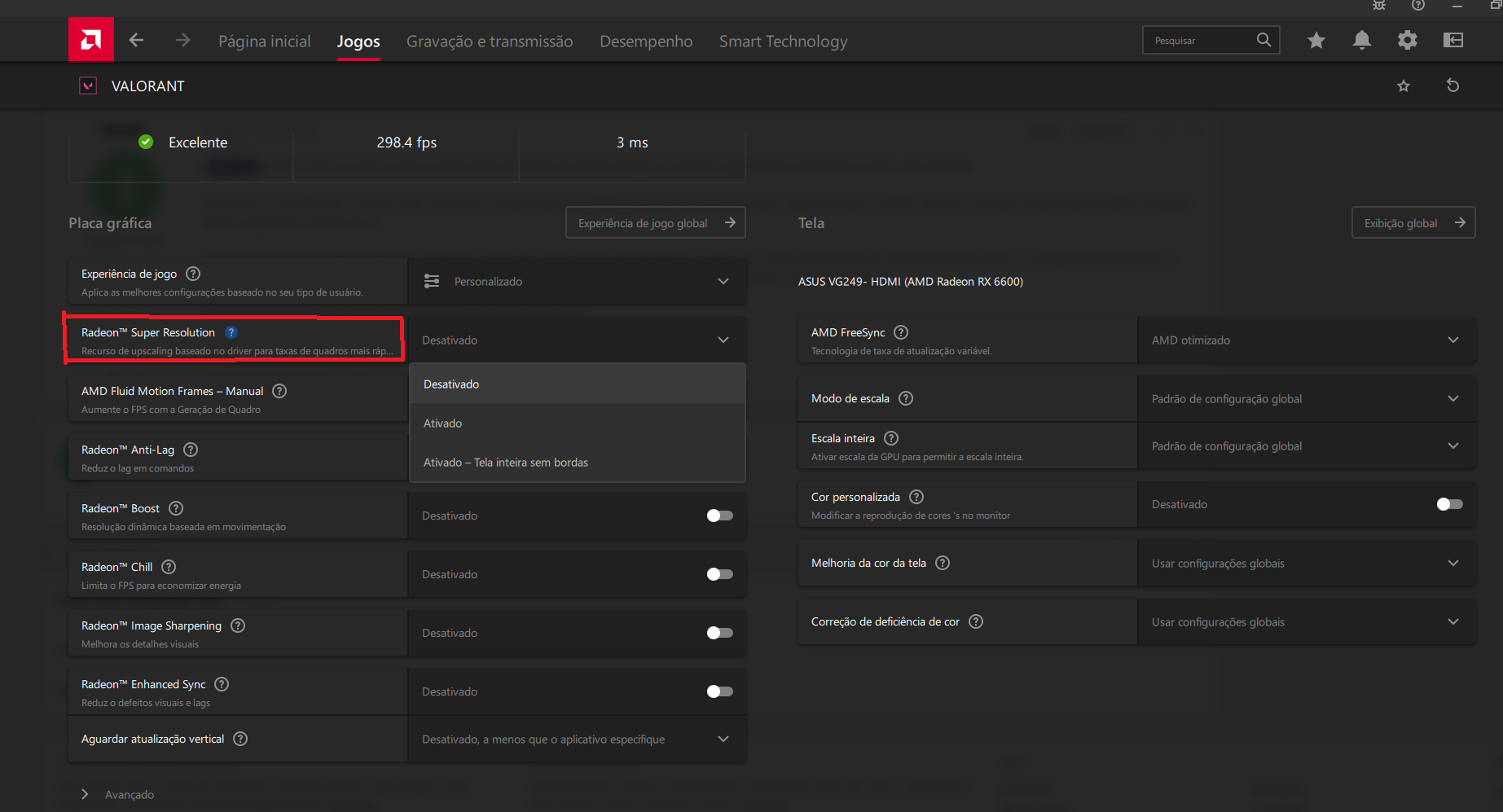Screen dimensions: 1503x812
Task: Show help for Radeon Chill
Action: 169,567
